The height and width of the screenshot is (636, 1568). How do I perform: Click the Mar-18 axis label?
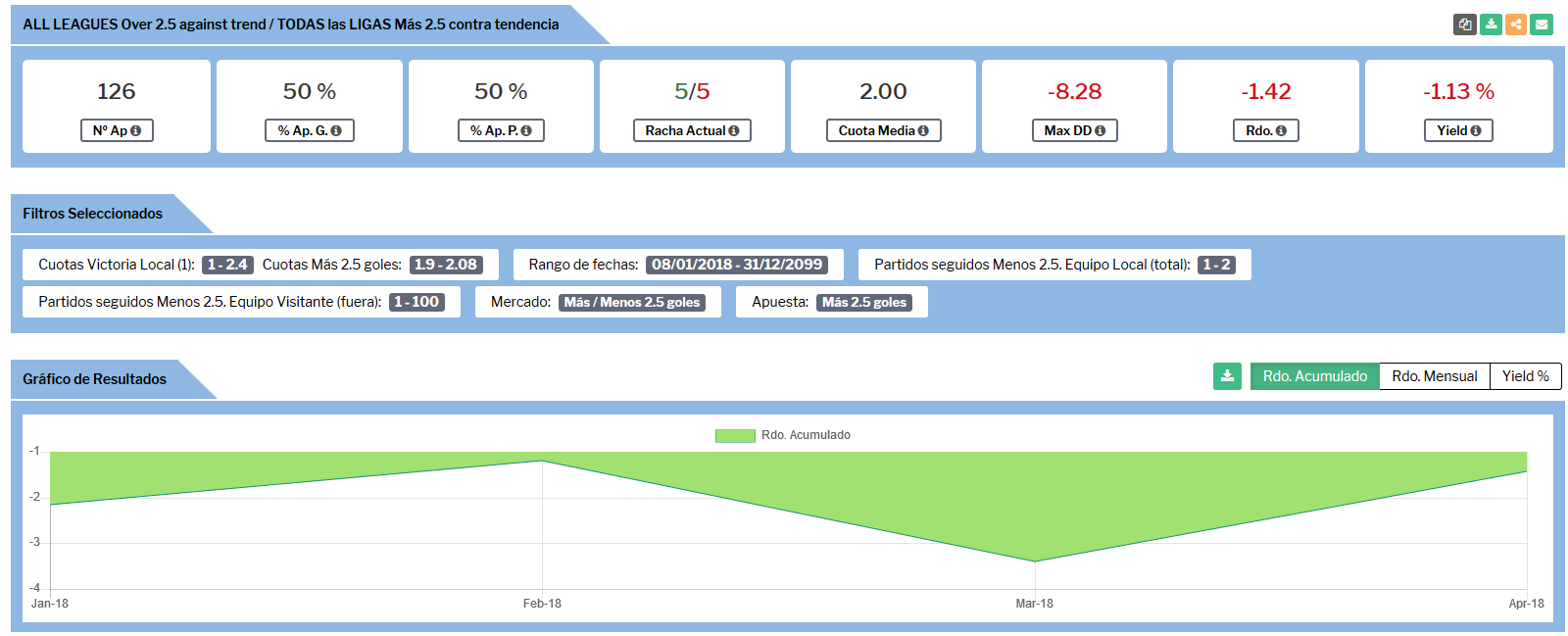tap(1034, 604)
